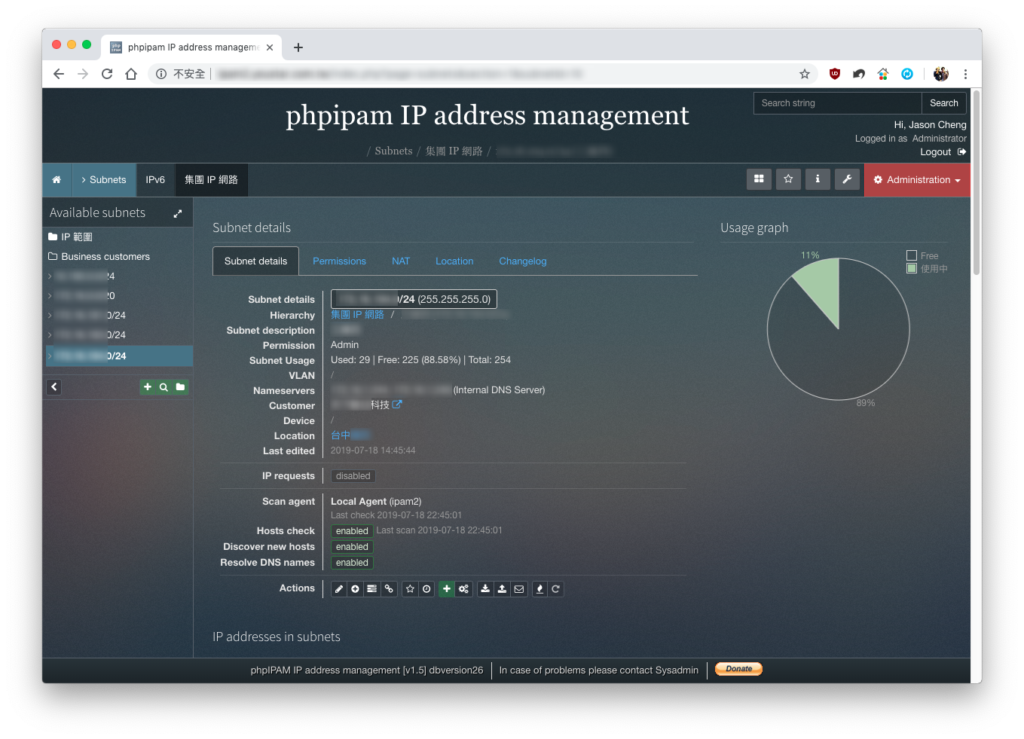Image resolution: width=1024 pixels, height=739 pixels.
Task: Click the clock icon in the Actions row
Action: point(426,589)
